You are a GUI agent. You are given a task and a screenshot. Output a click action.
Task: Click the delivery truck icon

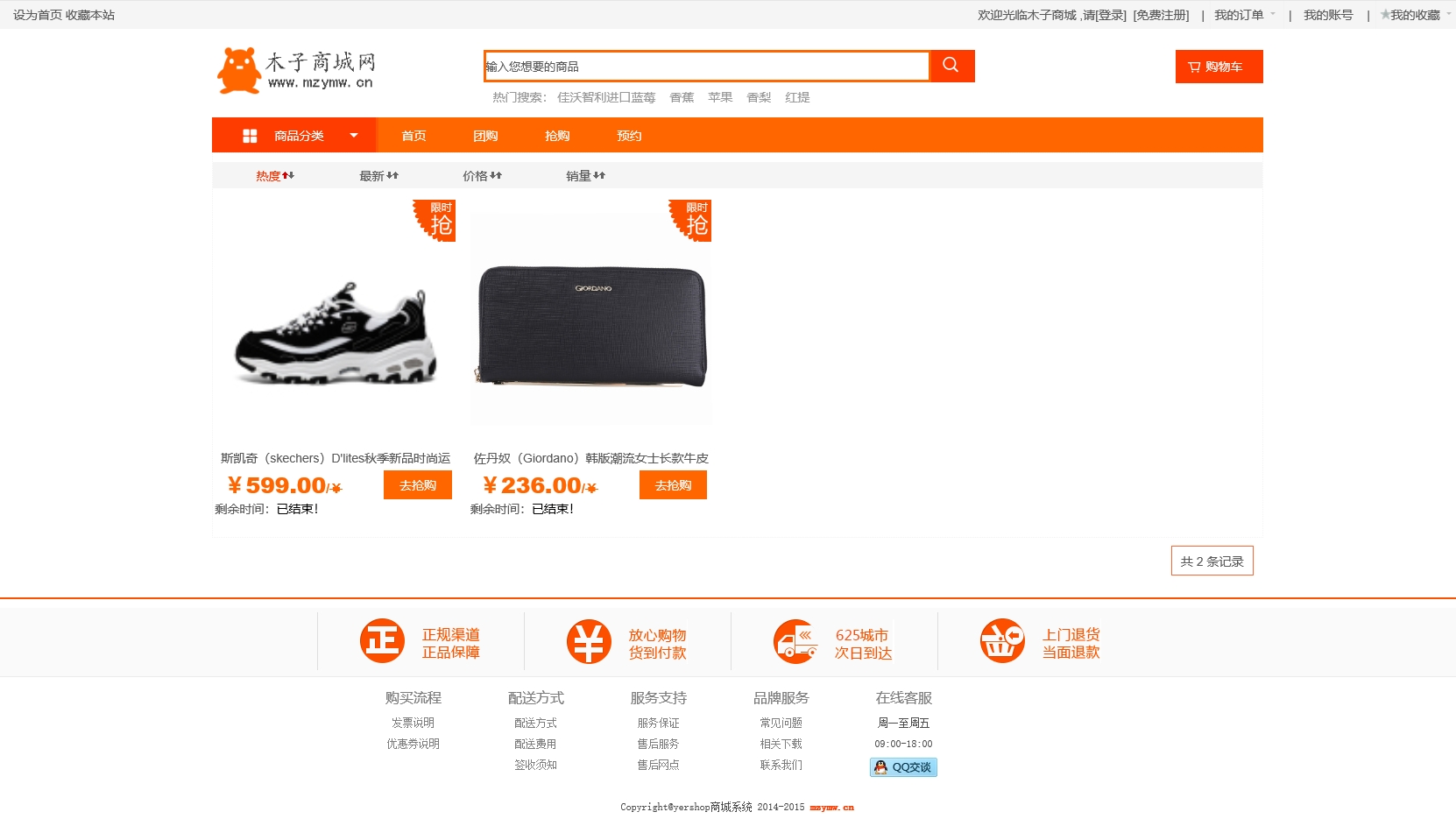click(x=795, y=641)
